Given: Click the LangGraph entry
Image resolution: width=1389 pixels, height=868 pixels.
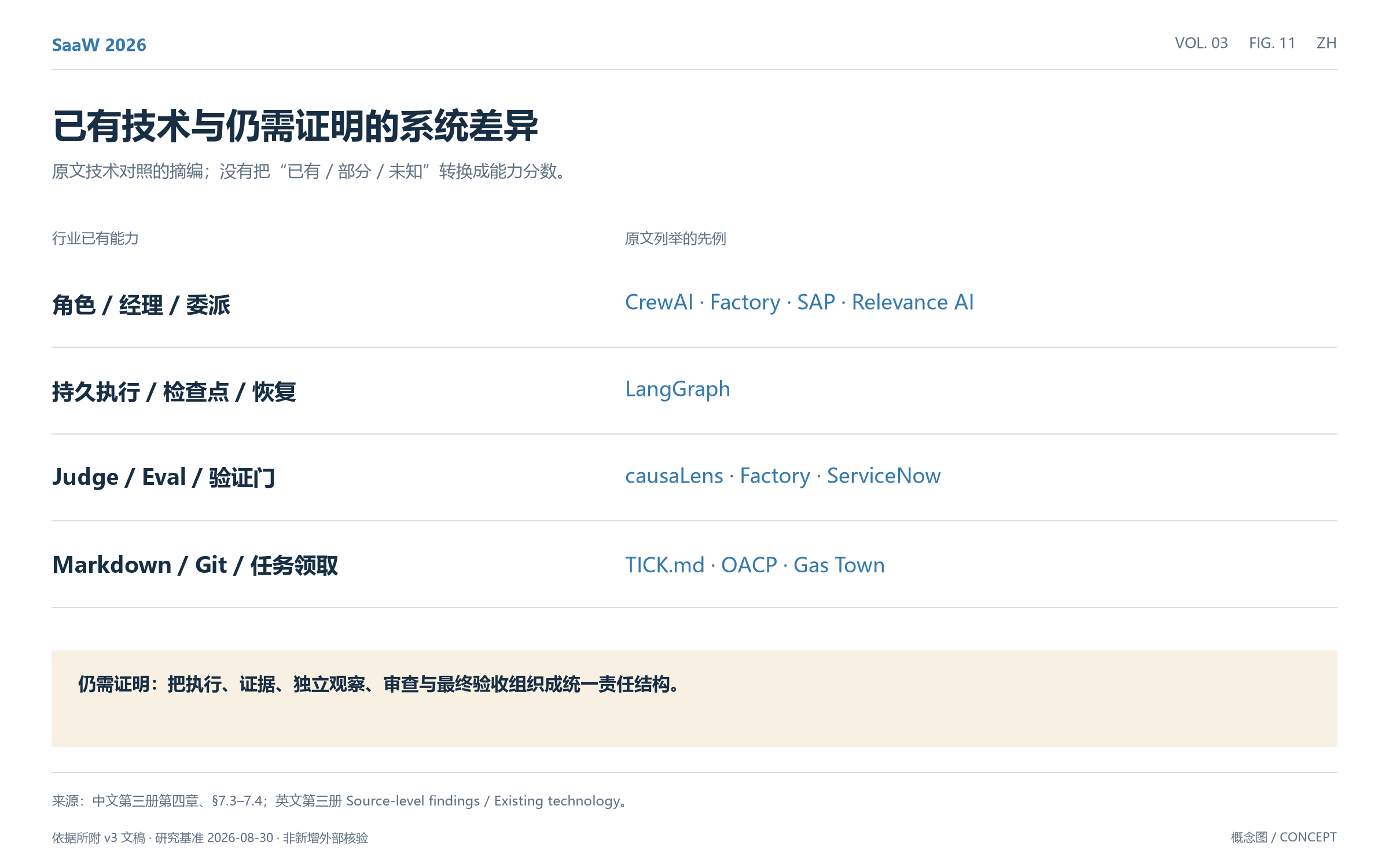Looking at the screenshot, I should click(x=678, y=389).
